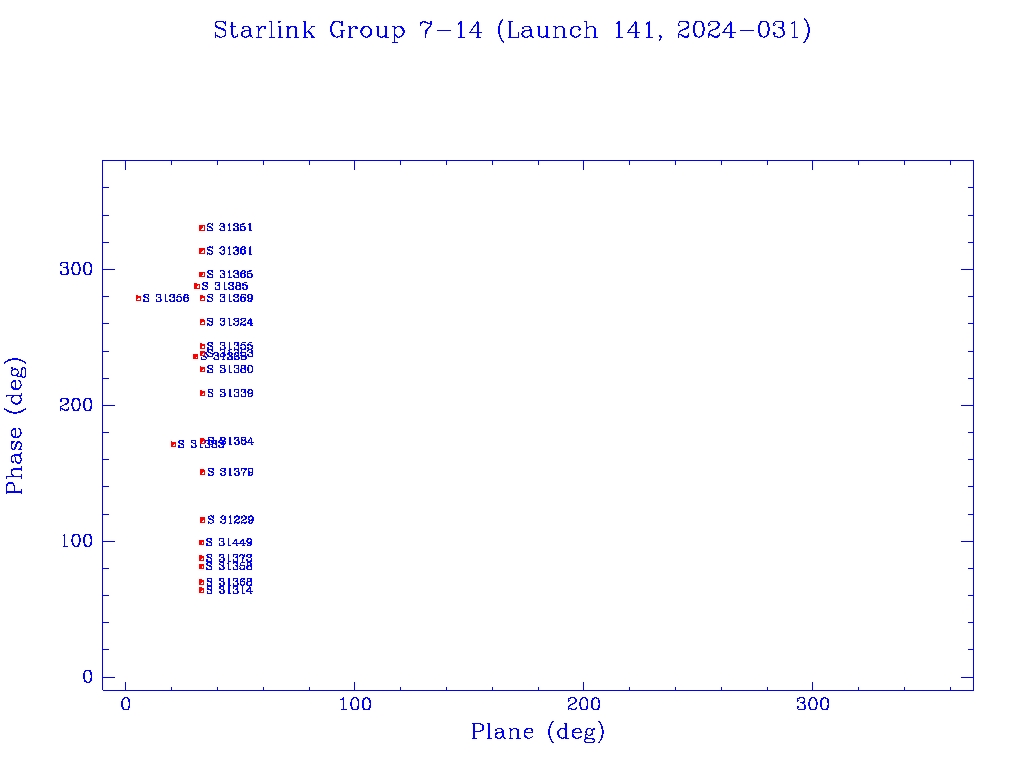Click the 0 tick label on Plane axis
Image resolution: width=1024 pixels, height=768 pixels.
[125, 705]
